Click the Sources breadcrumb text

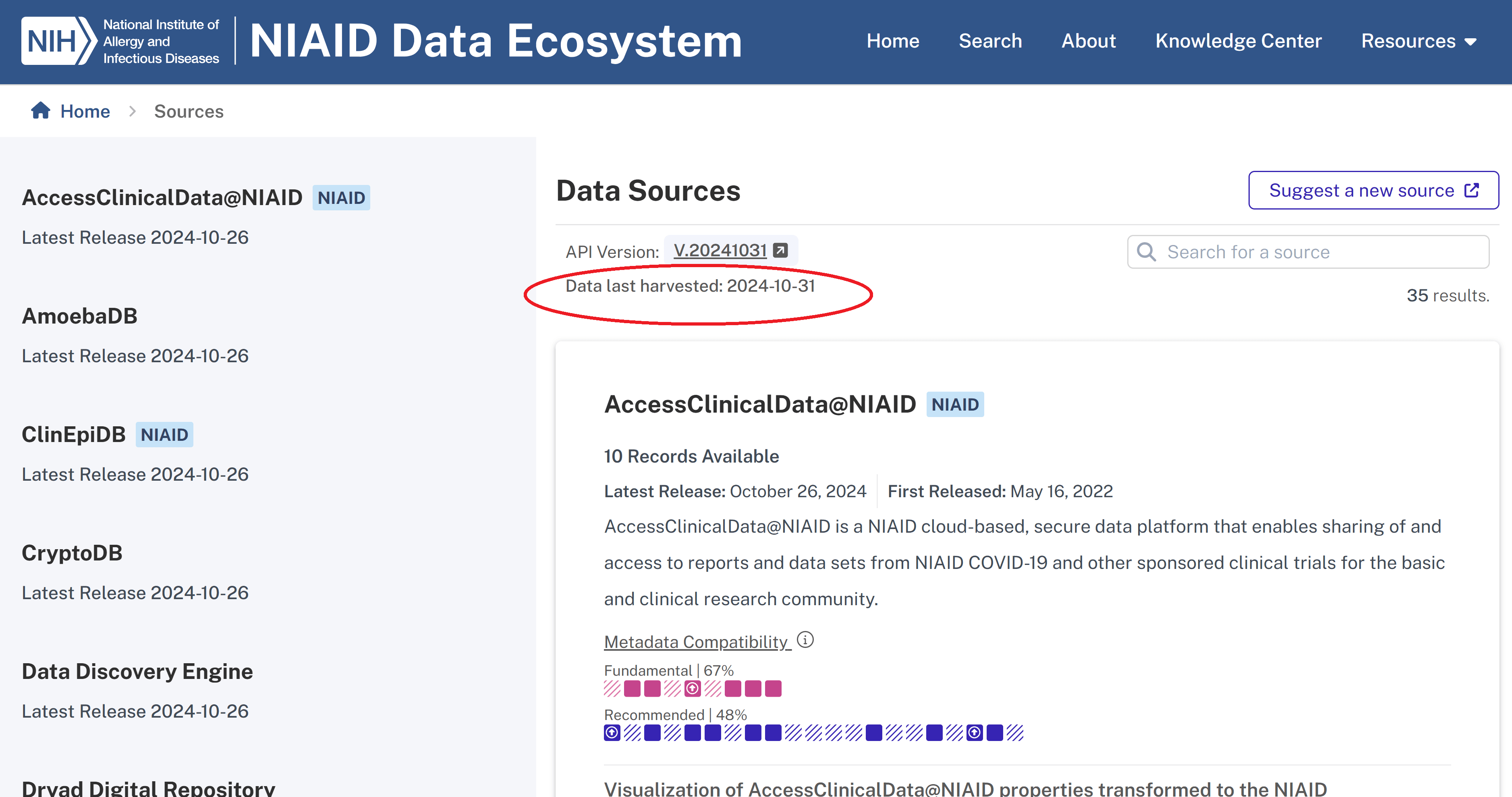pyautogui.click(x=189, y=111)
